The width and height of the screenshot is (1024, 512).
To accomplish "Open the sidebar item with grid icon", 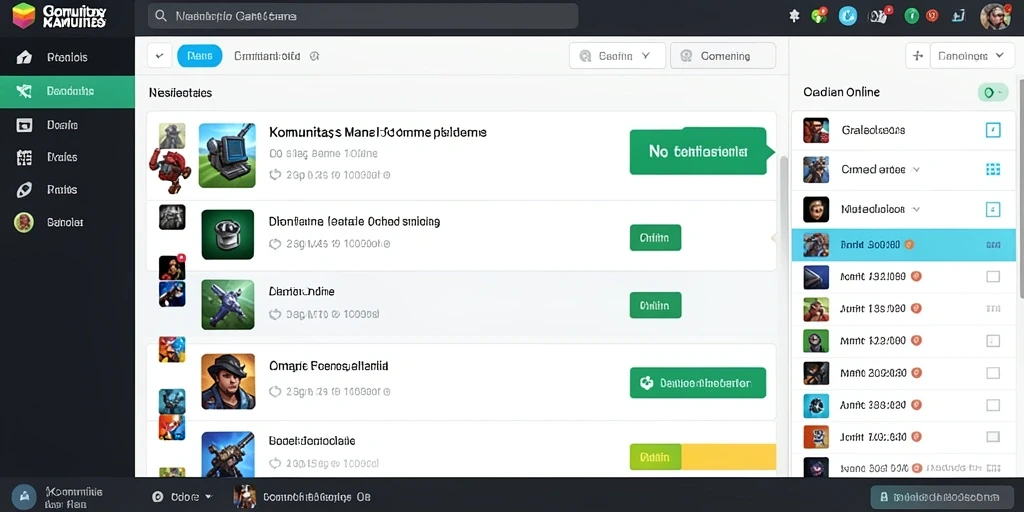I will click(67, 157).
